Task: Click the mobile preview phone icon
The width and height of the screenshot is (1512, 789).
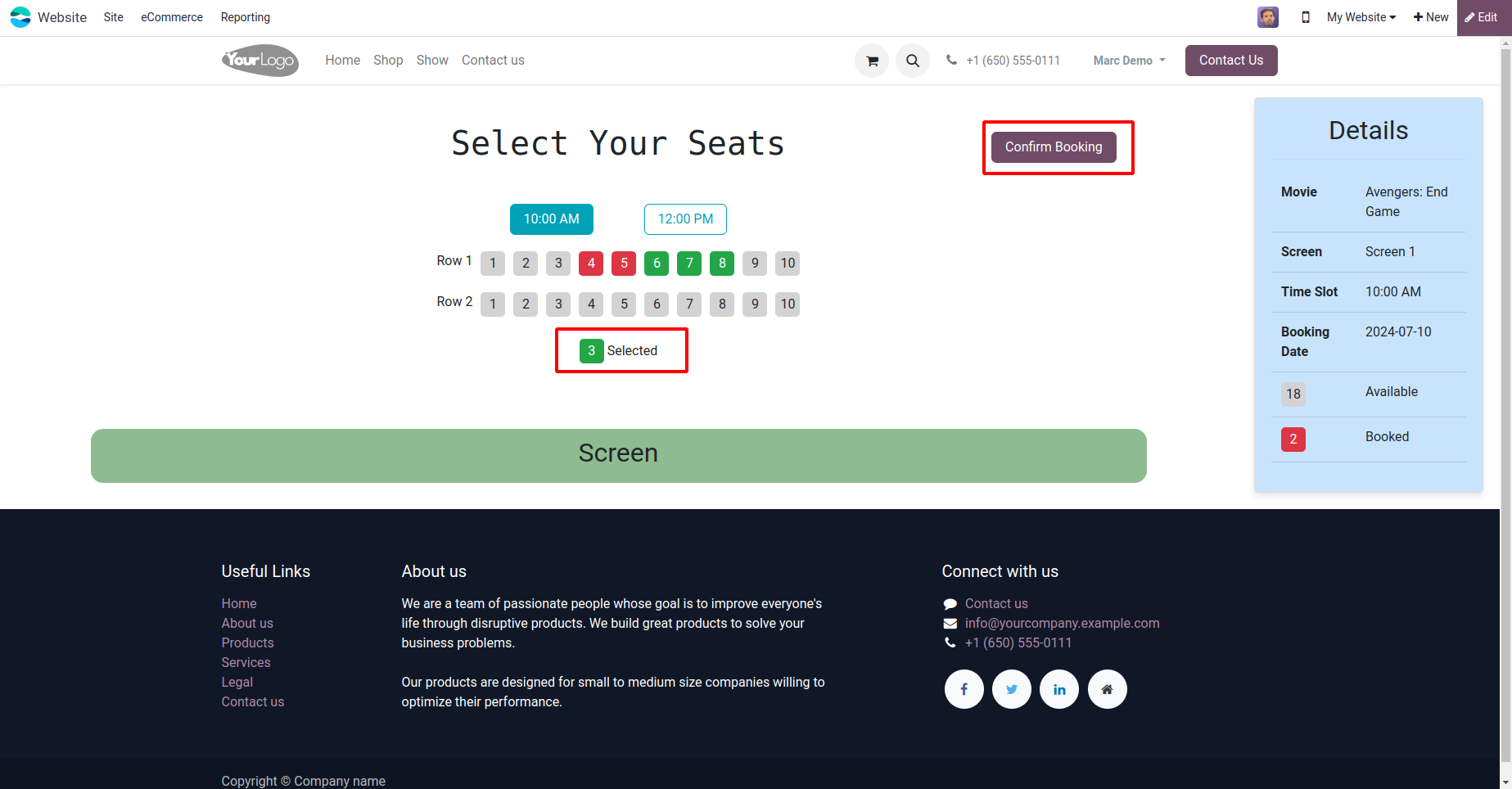Action: (x=1306, y=17)
